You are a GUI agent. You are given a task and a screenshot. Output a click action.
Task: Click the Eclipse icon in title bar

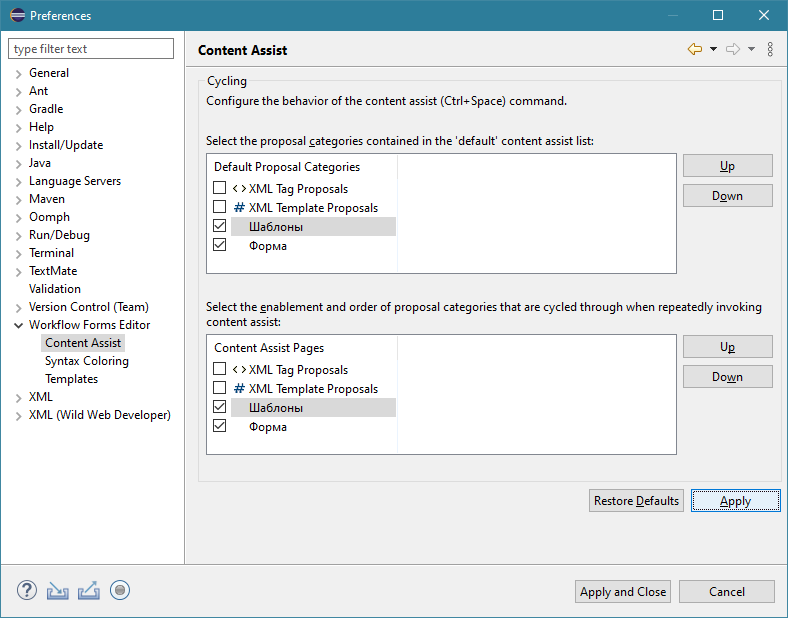(x=17, y=15)
